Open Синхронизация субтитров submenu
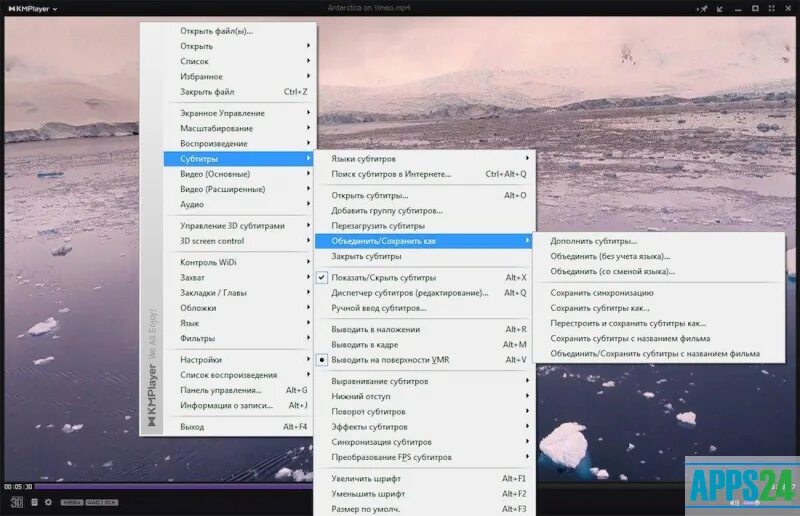 pyautogui.click(x=426, y=442)
